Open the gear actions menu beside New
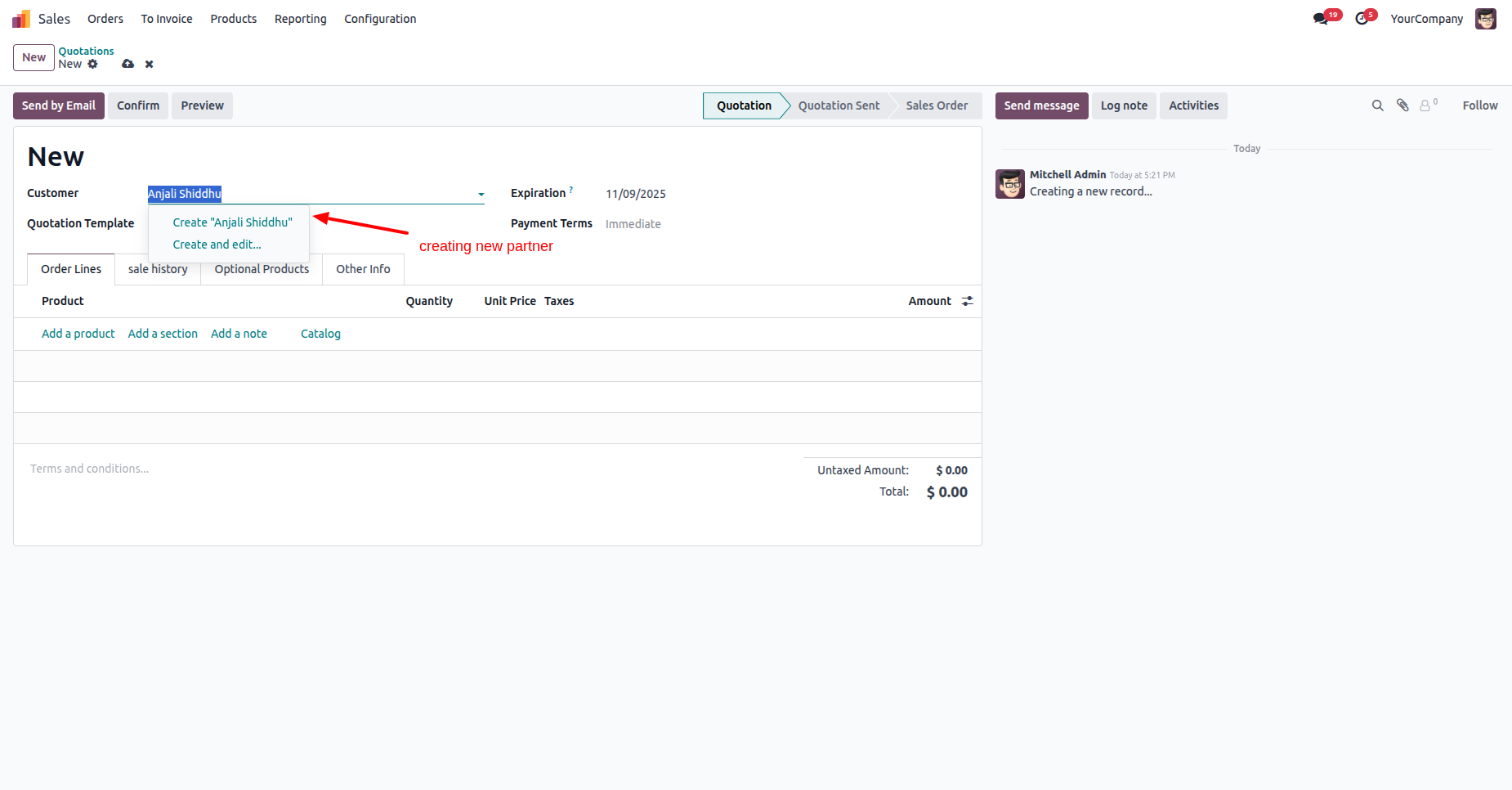Screen dimensions: 1512x790 [x=93, y=64]
